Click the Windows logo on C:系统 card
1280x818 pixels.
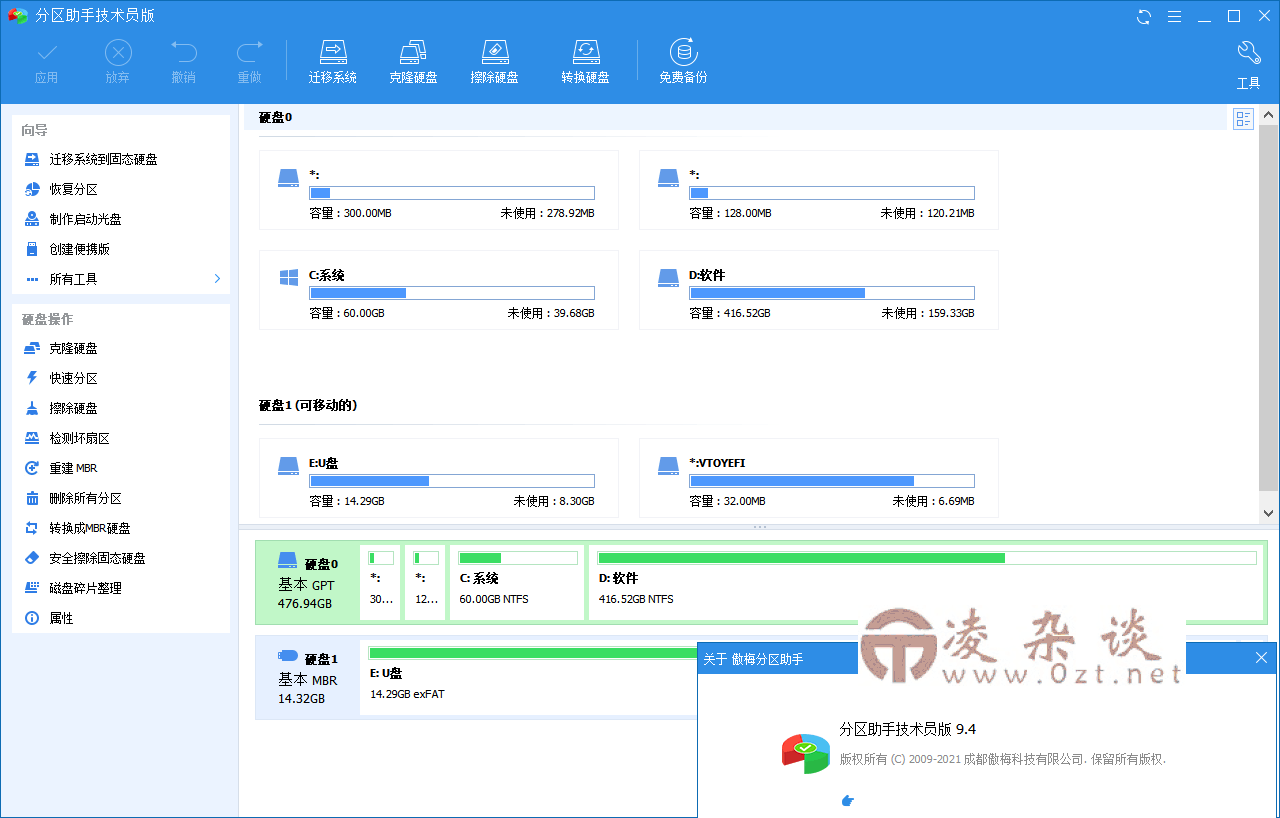point(289,278)
